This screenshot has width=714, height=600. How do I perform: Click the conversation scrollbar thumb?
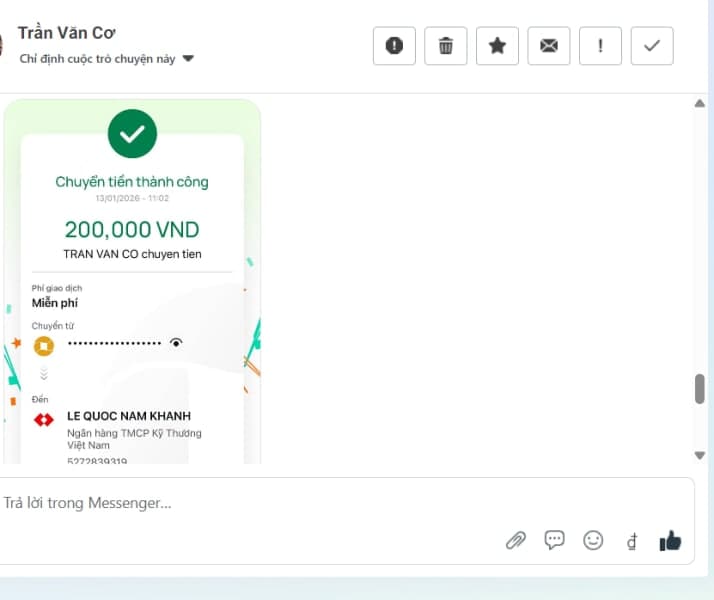pyautogui.click(x=700, y=389)
